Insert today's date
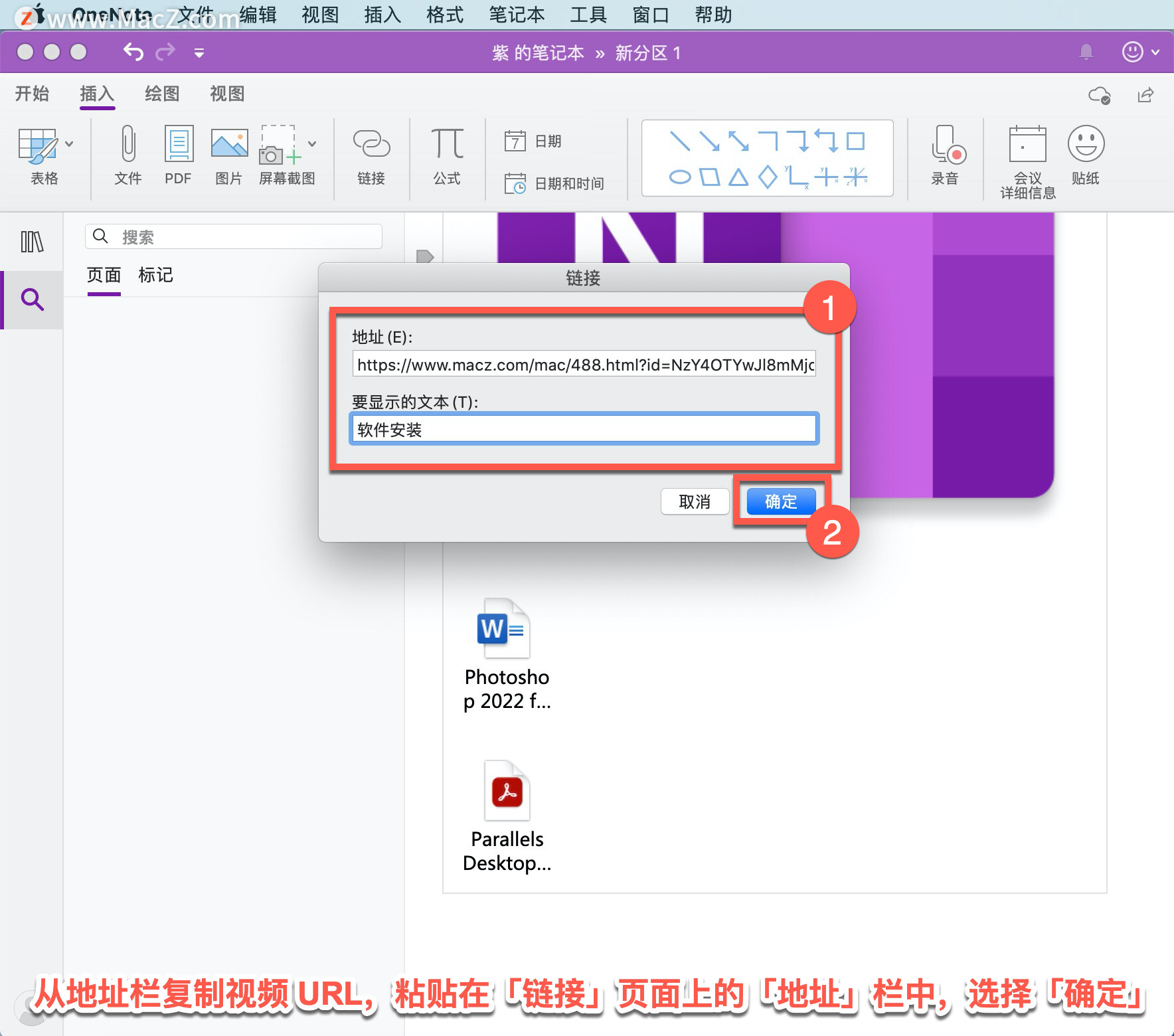The image size is (1174, 1036). pos(534,141)
